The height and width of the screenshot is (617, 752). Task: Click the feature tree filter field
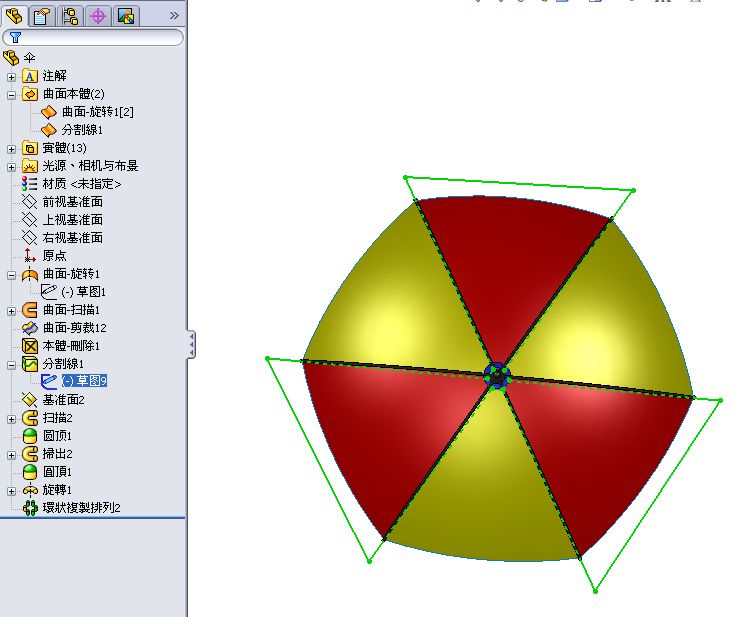tap(93, 37)
